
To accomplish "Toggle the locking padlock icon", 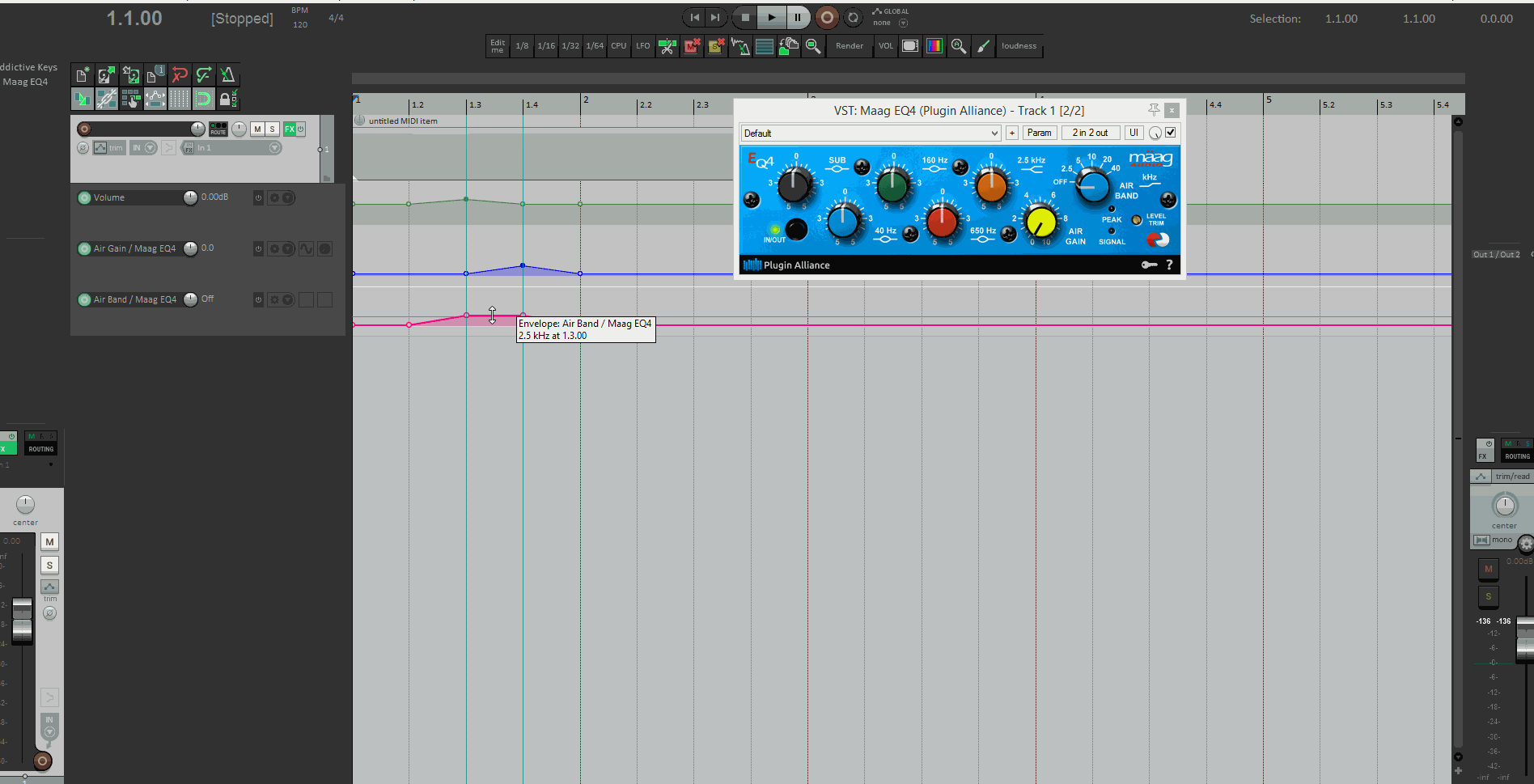I will click(x=227, y=100).
